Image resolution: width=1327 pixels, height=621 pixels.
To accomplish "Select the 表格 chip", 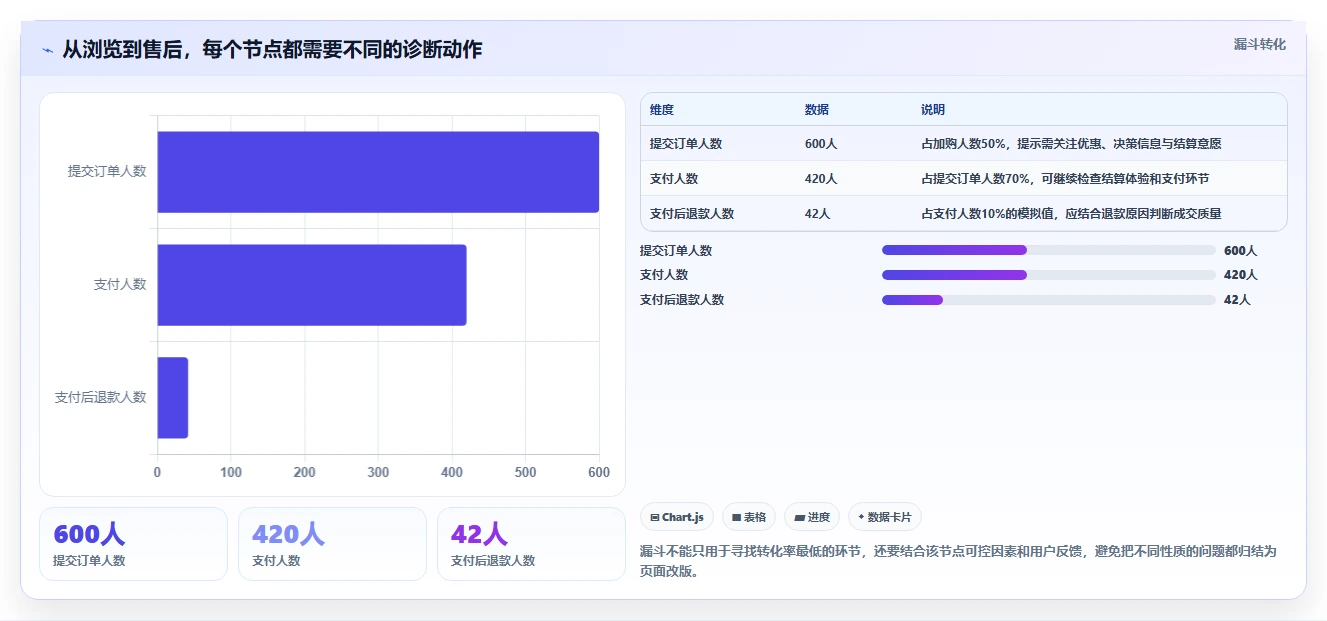I will (x=749, y=517).
